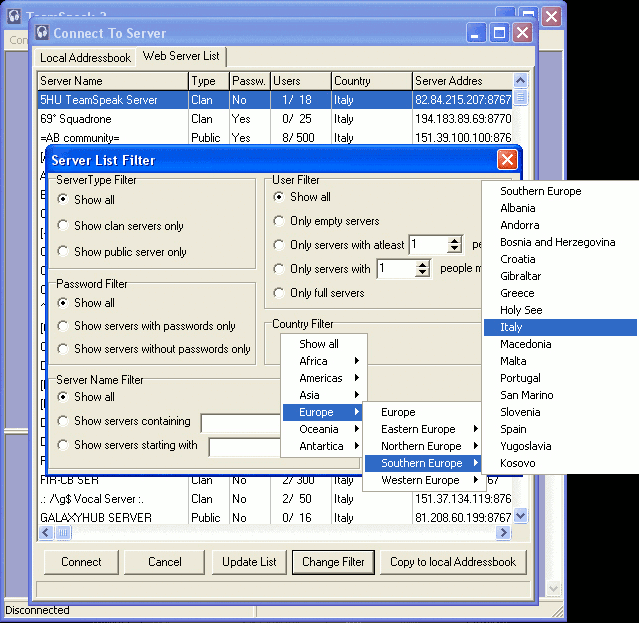639x623 pixels.
Task: Click the horizontal scroll right arrow
Action: [504, 532]
